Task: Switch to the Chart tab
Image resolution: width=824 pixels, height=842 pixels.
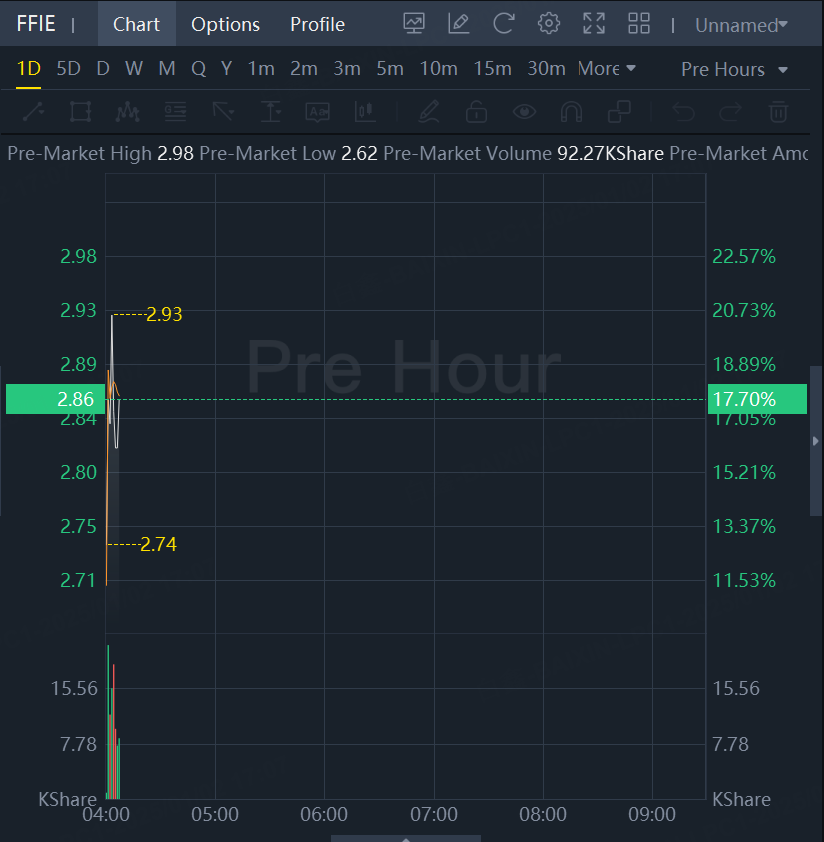Action: point(136,24)
